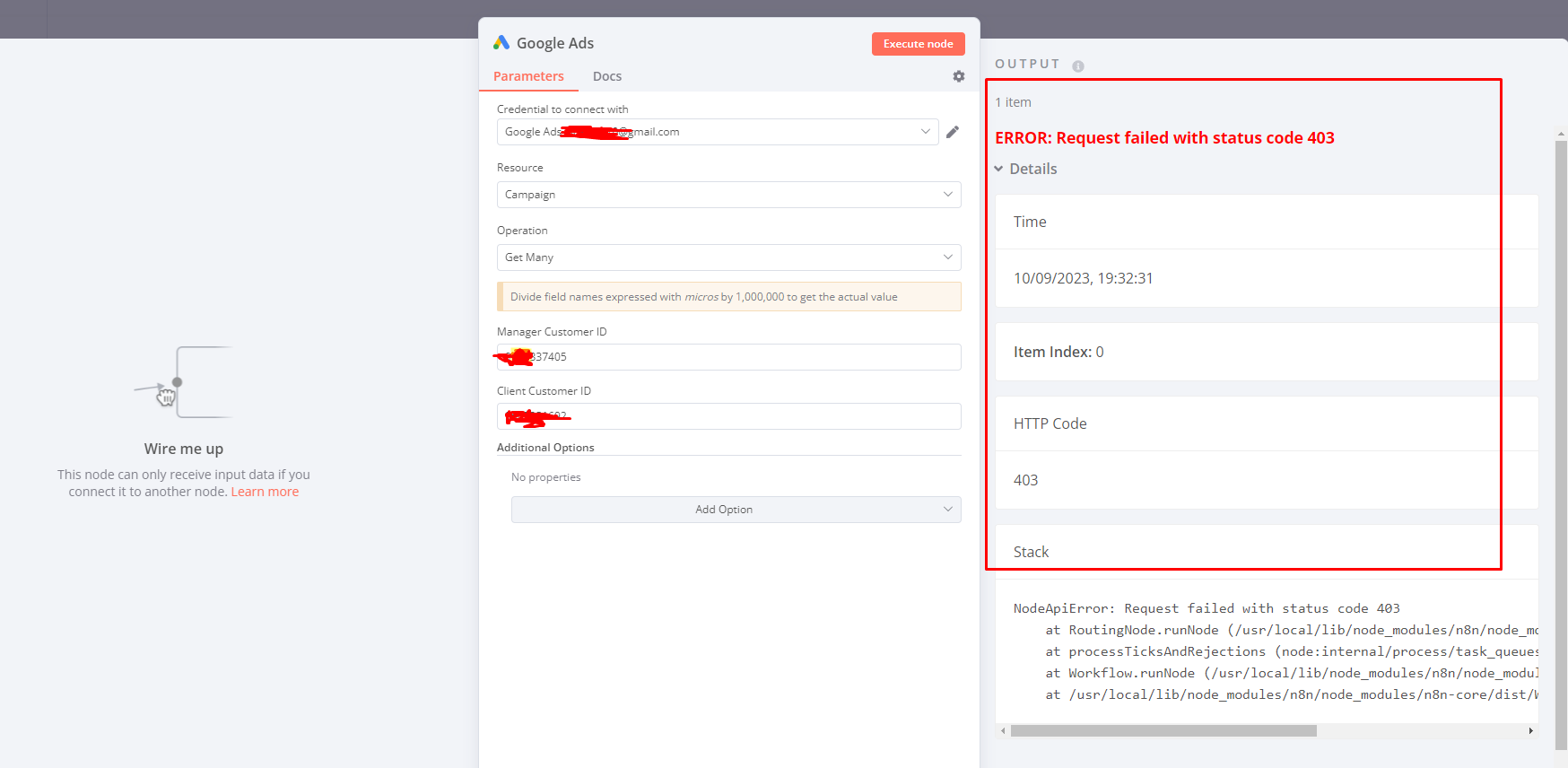Open the Operation dropdown showing Get Many
Viewport: 1568px width, 768px height.
[x=729, y=257]
